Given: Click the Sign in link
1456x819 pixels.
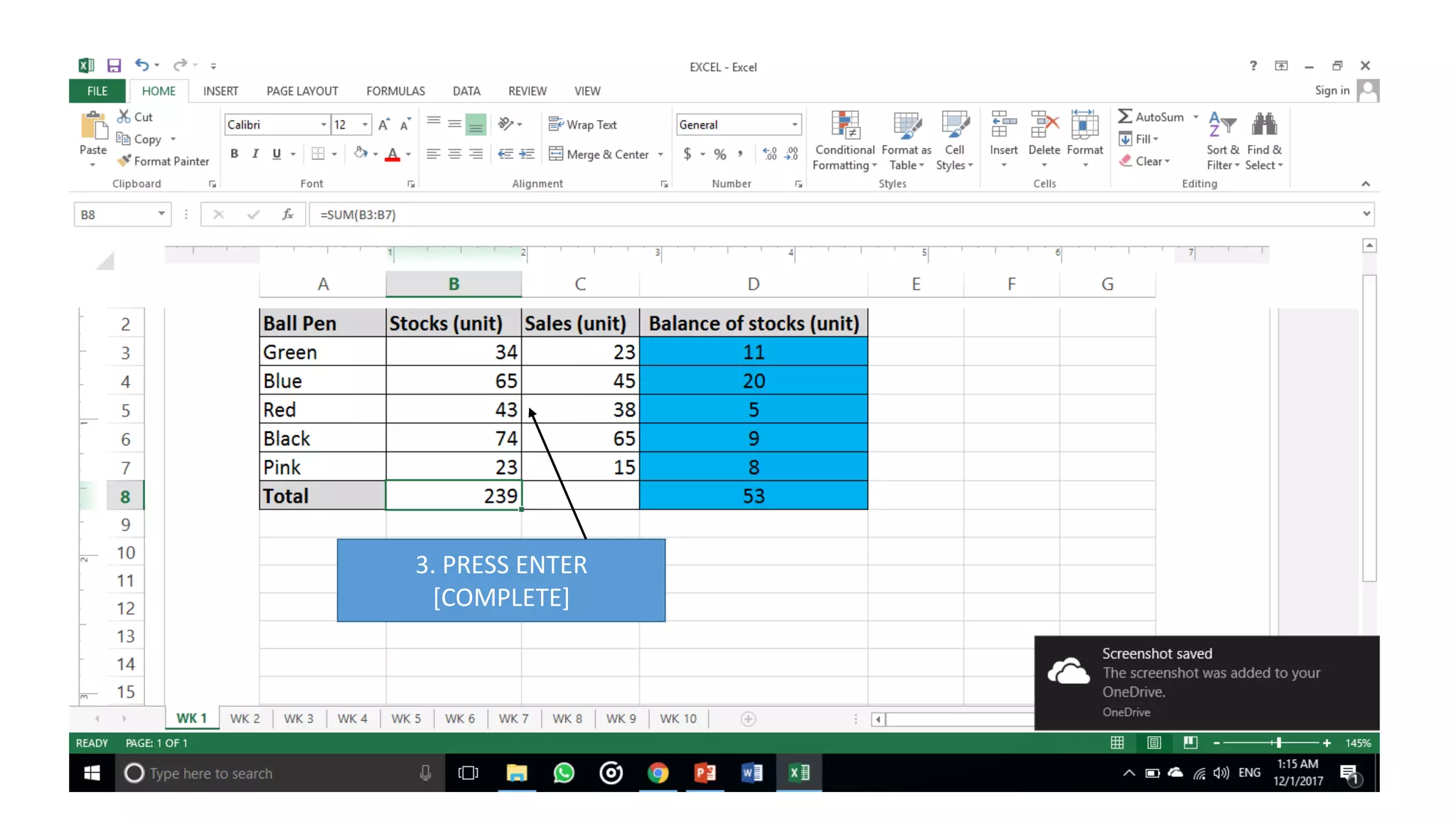Looking at the screenshot, I should pyautogui.click(x=1332, y=90).
